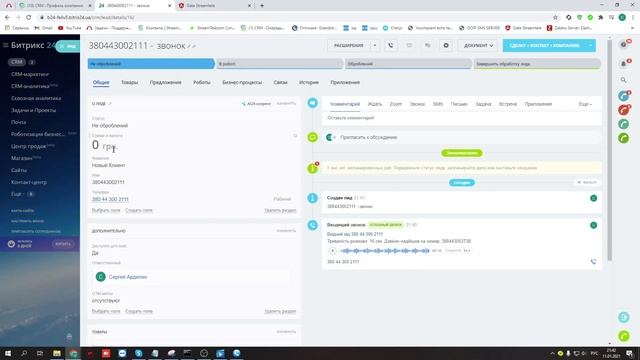This screenshot has width=640, height=360.
Task: Switch to the Роботы tab
Action: pos(202,82)
